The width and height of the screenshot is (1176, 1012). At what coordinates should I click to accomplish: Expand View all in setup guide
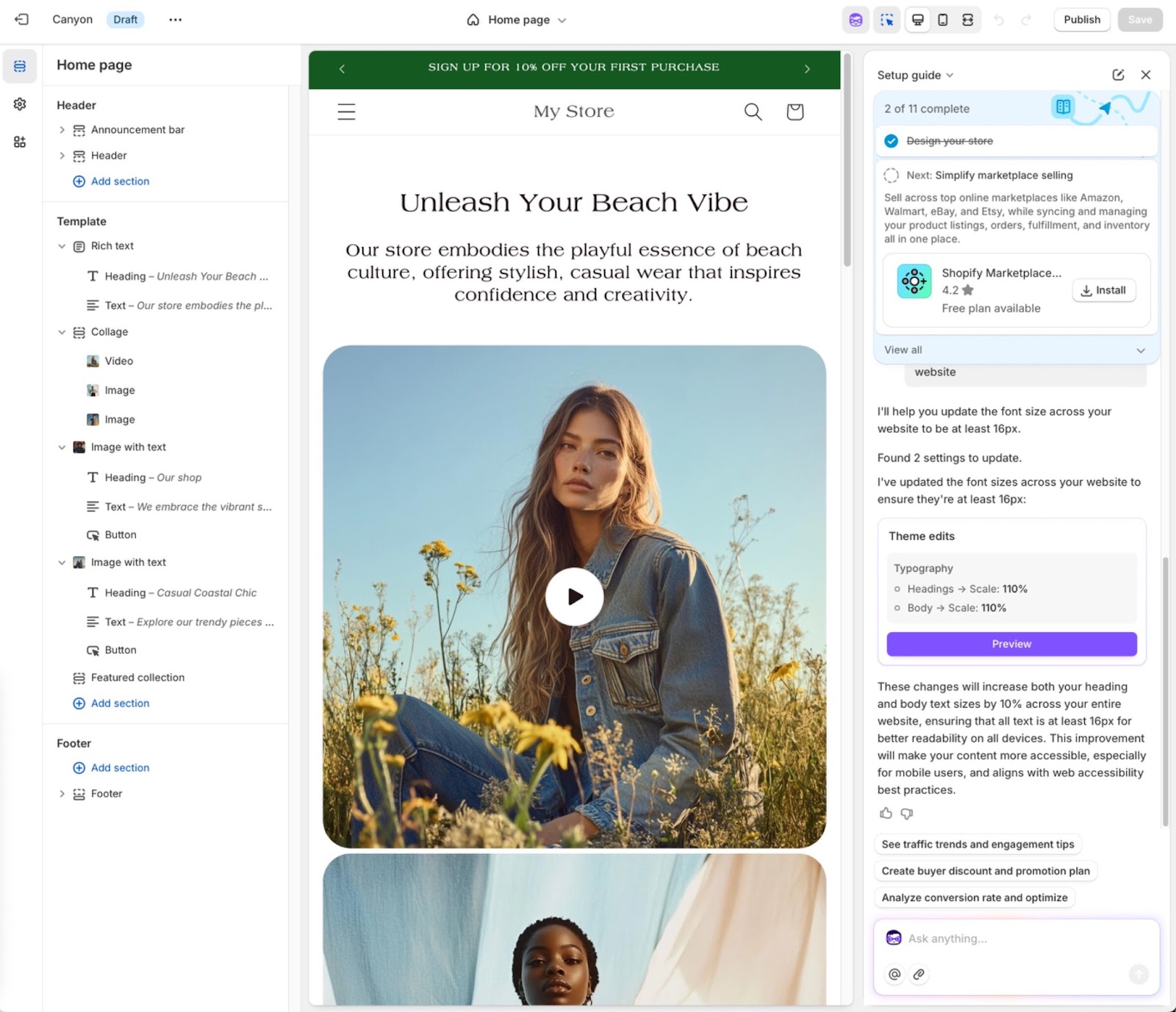1016,350
